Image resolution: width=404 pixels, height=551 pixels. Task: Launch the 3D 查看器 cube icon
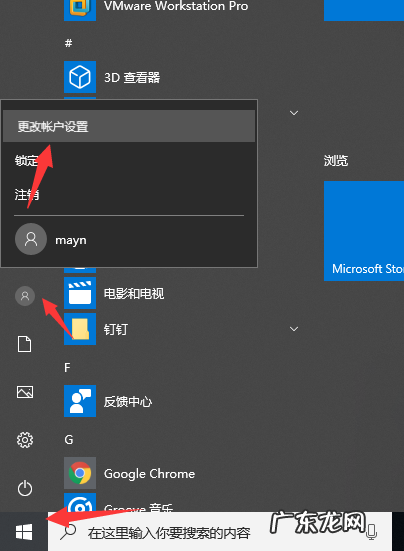click(x=80, y=77)
